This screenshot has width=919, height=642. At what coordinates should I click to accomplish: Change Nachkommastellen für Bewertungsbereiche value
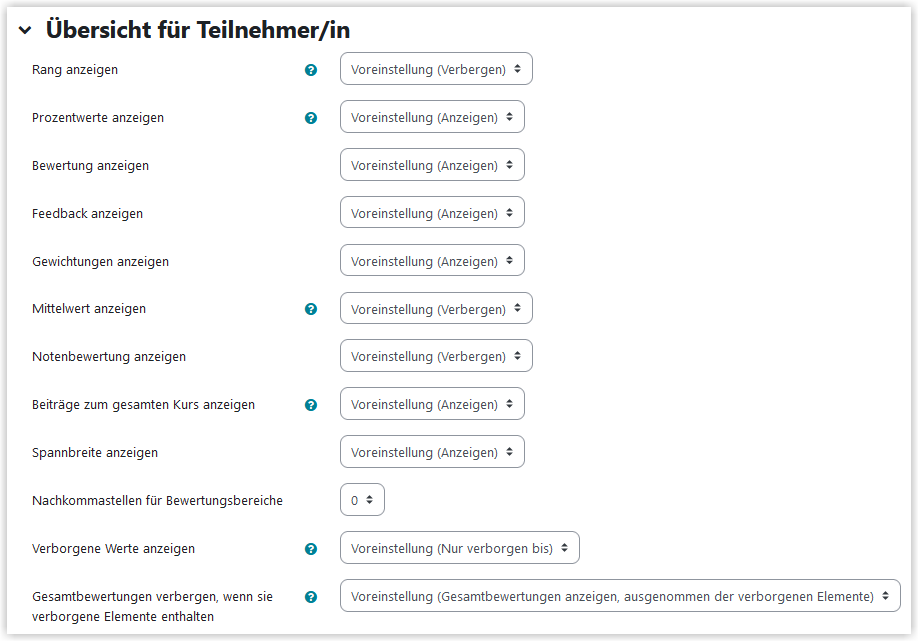(x=362, y=500)
